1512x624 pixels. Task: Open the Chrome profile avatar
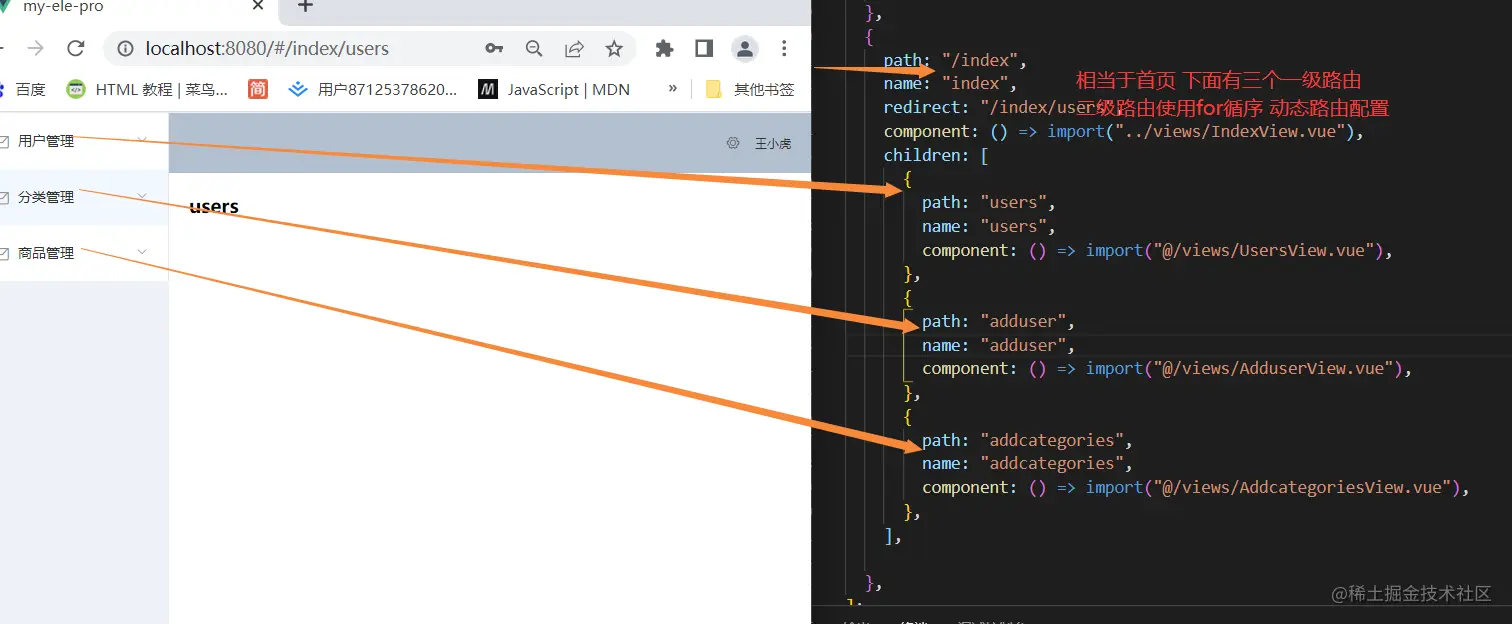coord(744,48)
